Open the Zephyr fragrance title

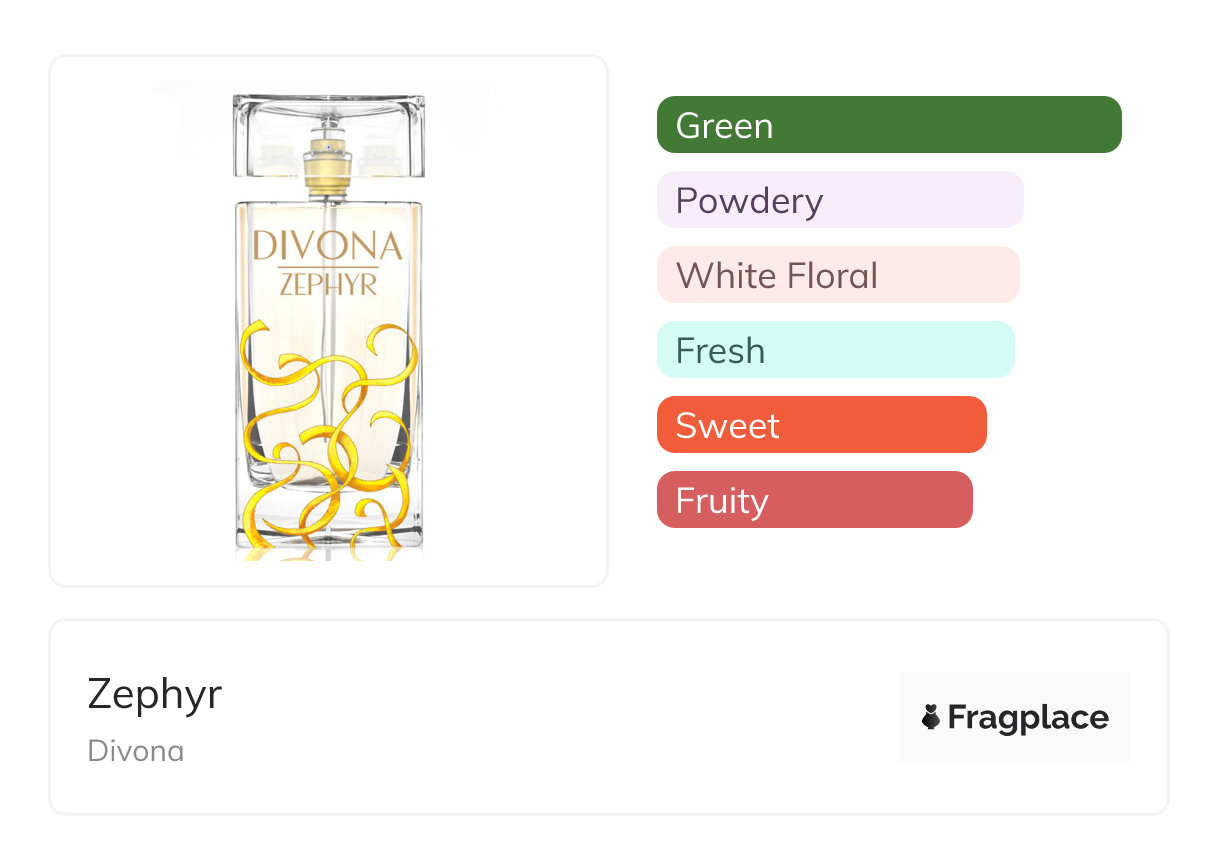[155, 694]
